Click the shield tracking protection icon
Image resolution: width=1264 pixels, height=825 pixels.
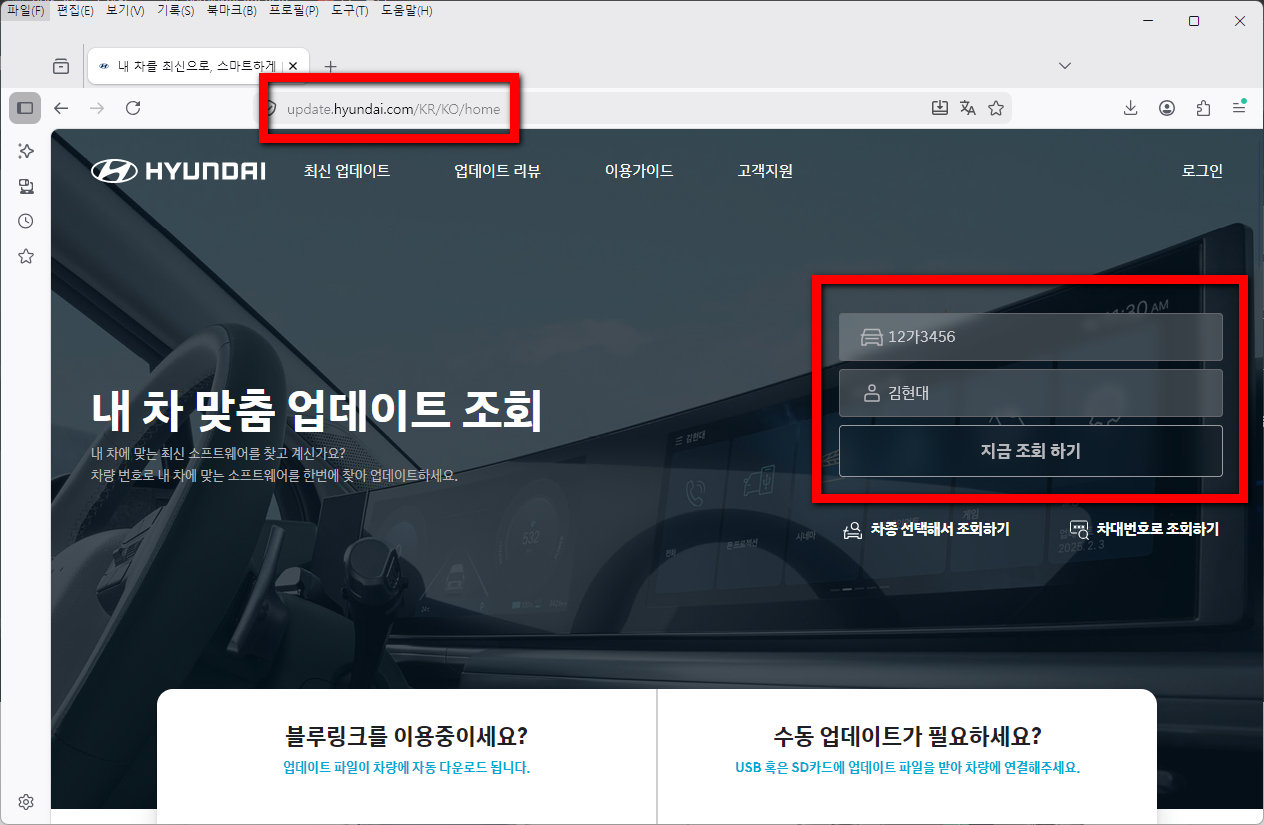pos(269,108)
